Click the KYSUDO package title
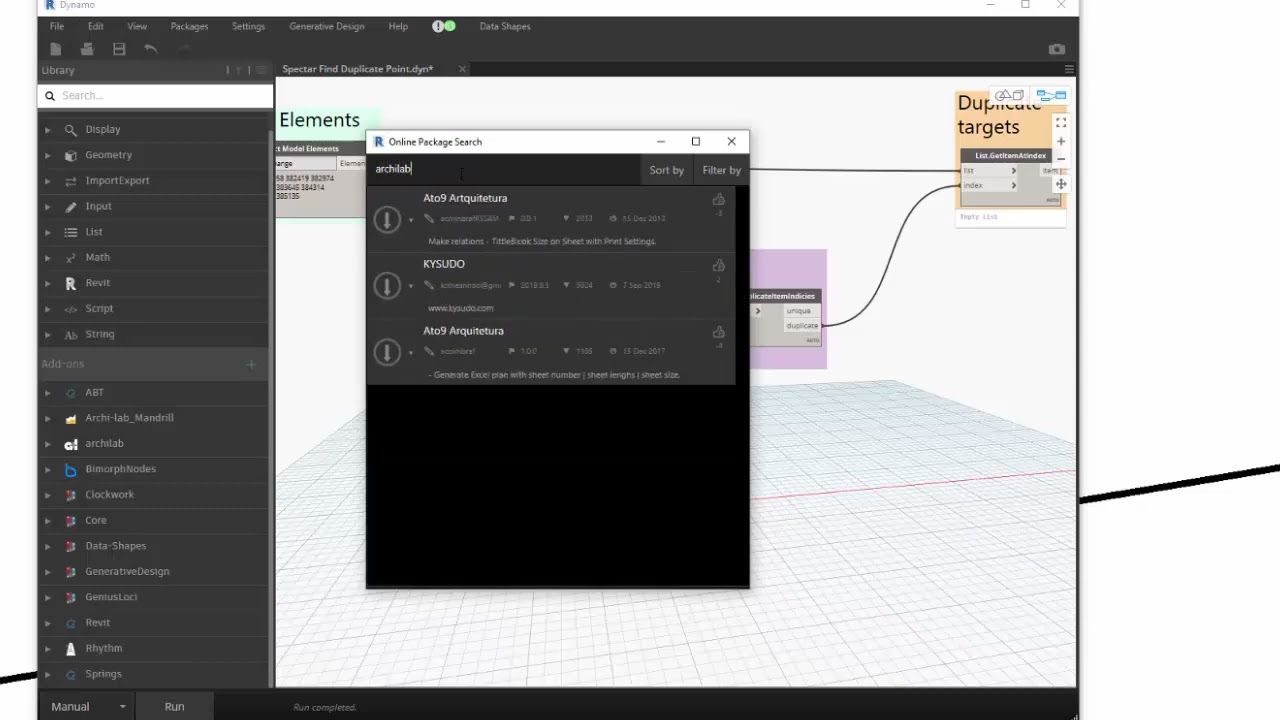This screenshot has height=720, width=1280. (x=444, y=264)
